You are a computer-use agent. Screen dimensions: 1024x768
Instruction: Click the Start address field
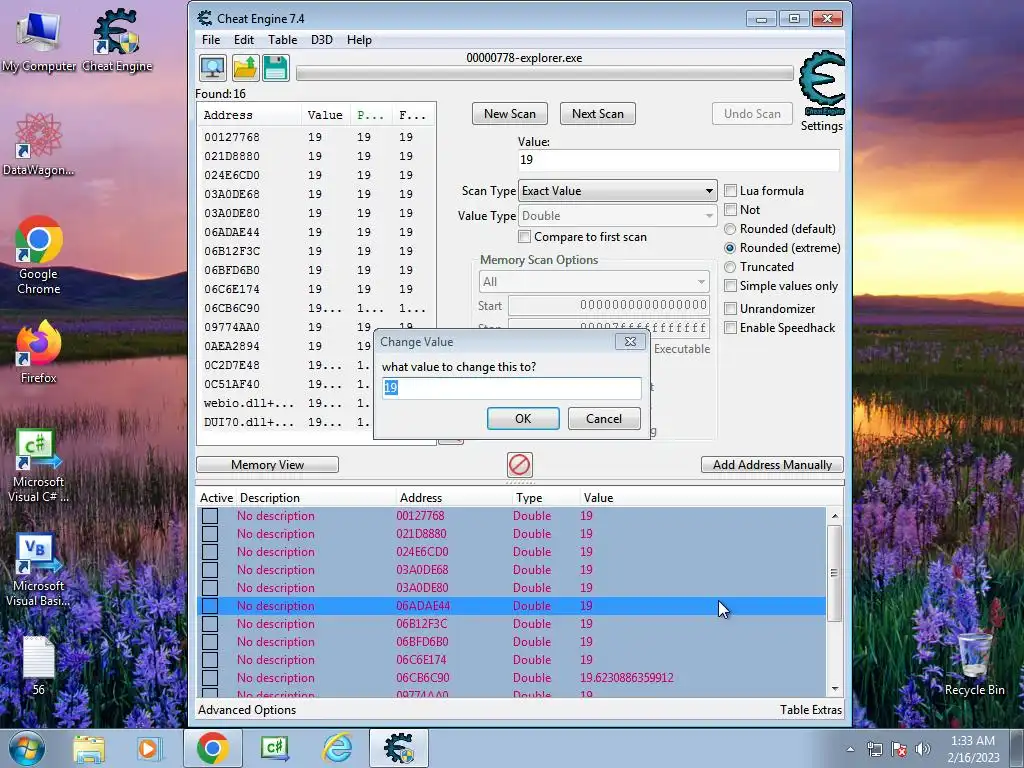click(609, 305)
